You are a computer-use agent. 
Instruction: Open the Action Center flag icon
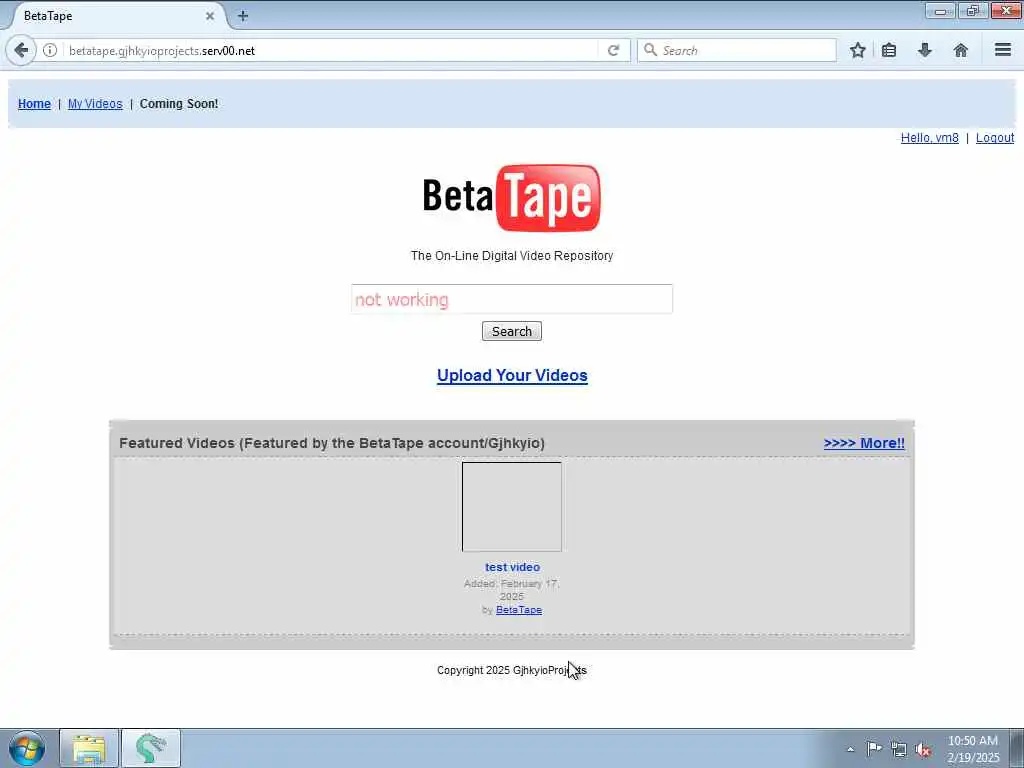tap(874, 748)
